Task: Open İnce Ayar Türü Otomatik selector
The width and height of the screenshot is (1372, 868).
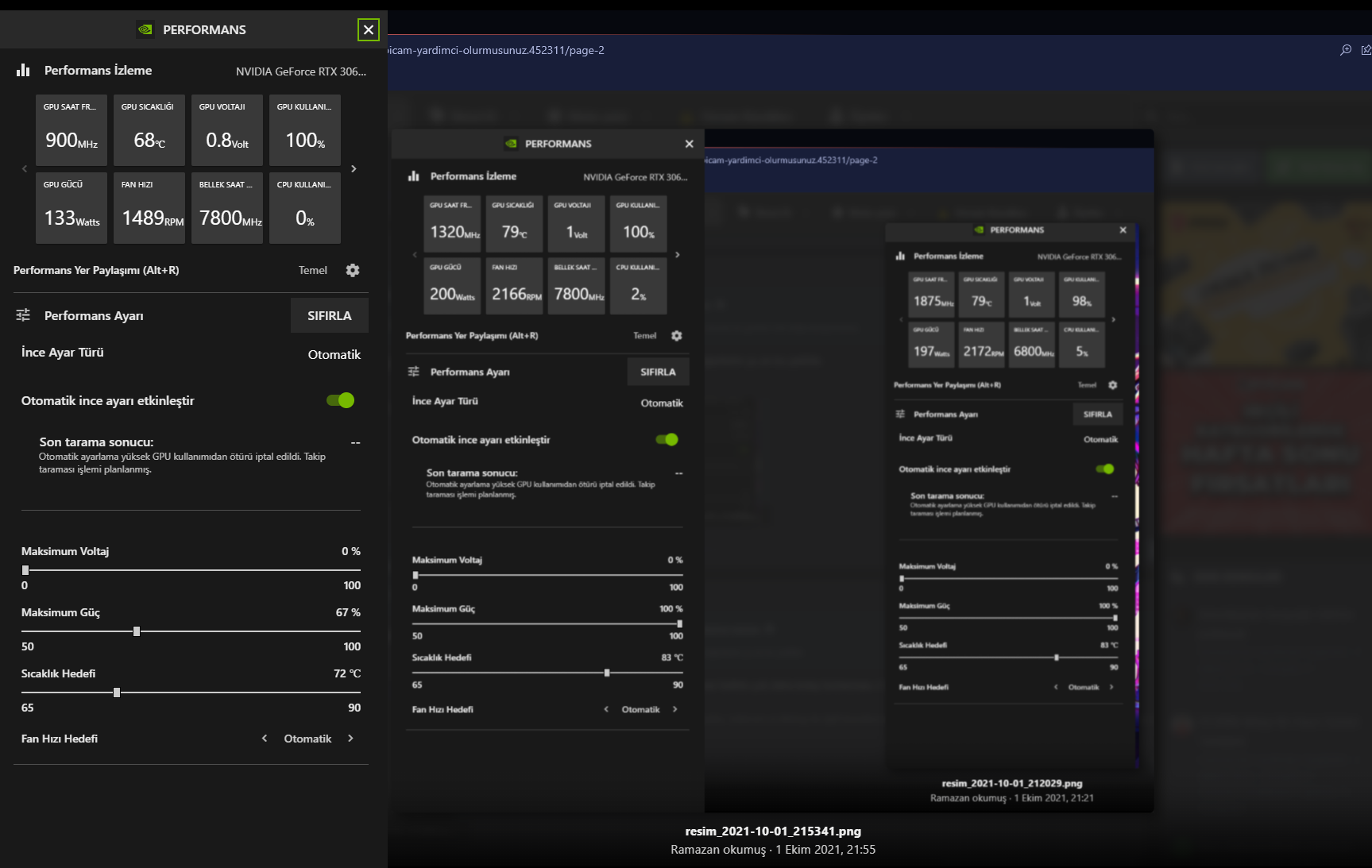Action: click(x=334, y=355)
